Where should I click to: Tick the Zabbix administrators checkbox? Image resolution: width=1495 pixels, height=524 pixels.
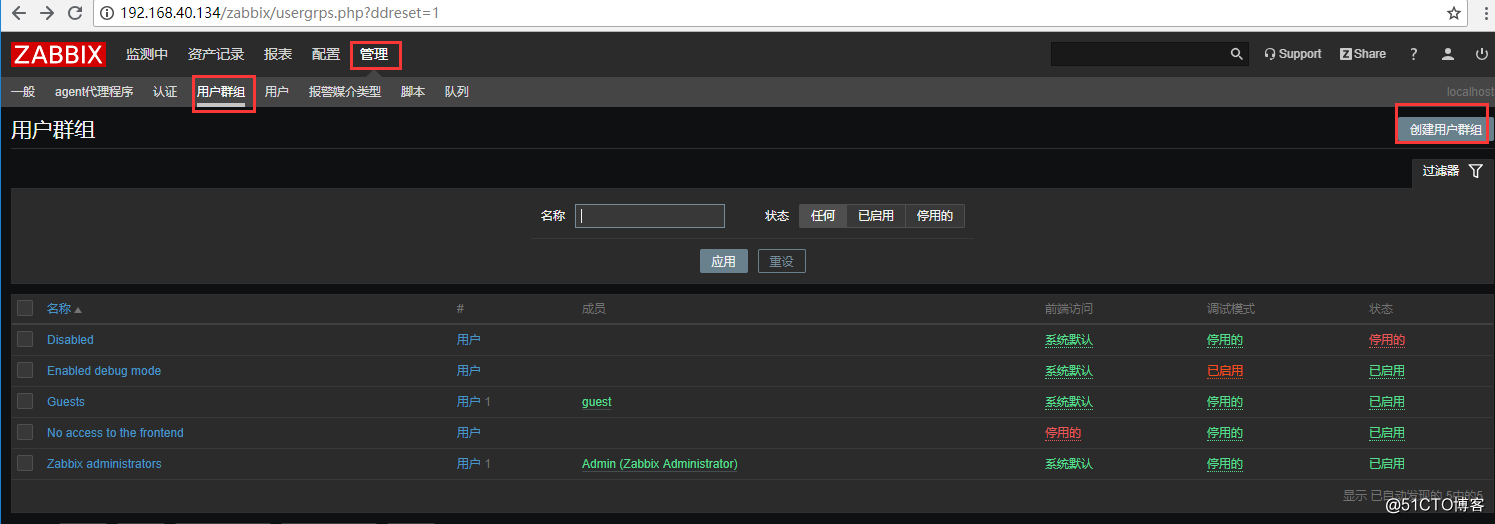pos(25,463)
